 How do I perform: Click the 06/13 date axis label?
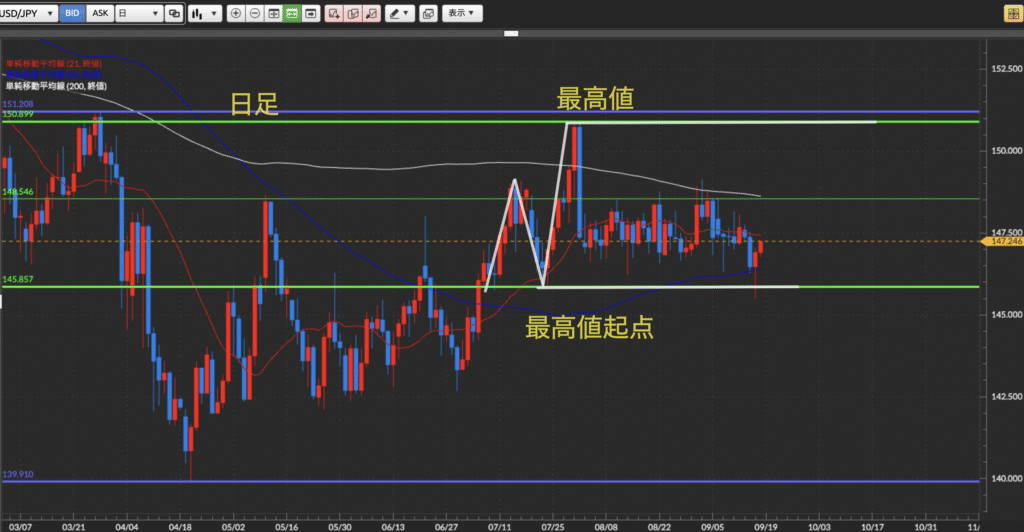(x=393, y=527)
